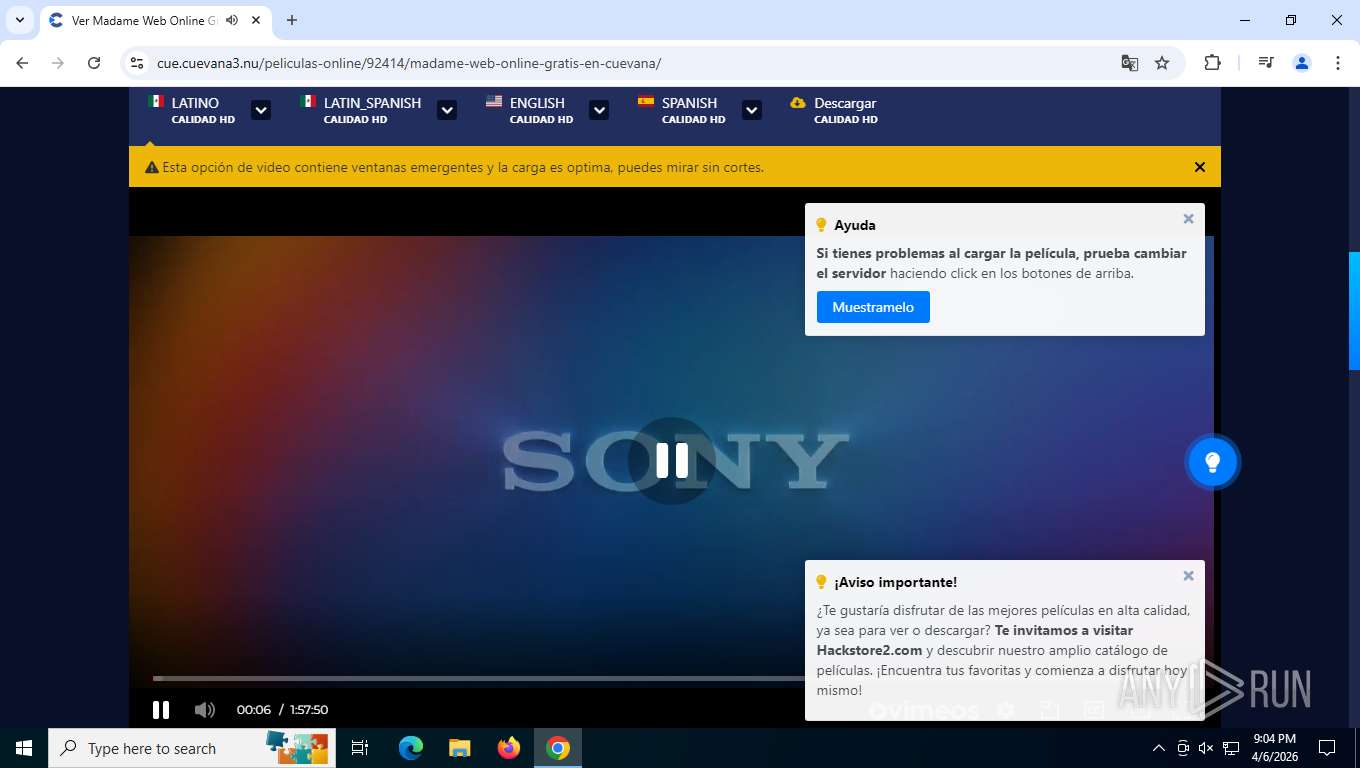The height and width of the screenshot is (768, 1360).
Task: Expand the LATINO server dropdown
Action: coord(261,110)
